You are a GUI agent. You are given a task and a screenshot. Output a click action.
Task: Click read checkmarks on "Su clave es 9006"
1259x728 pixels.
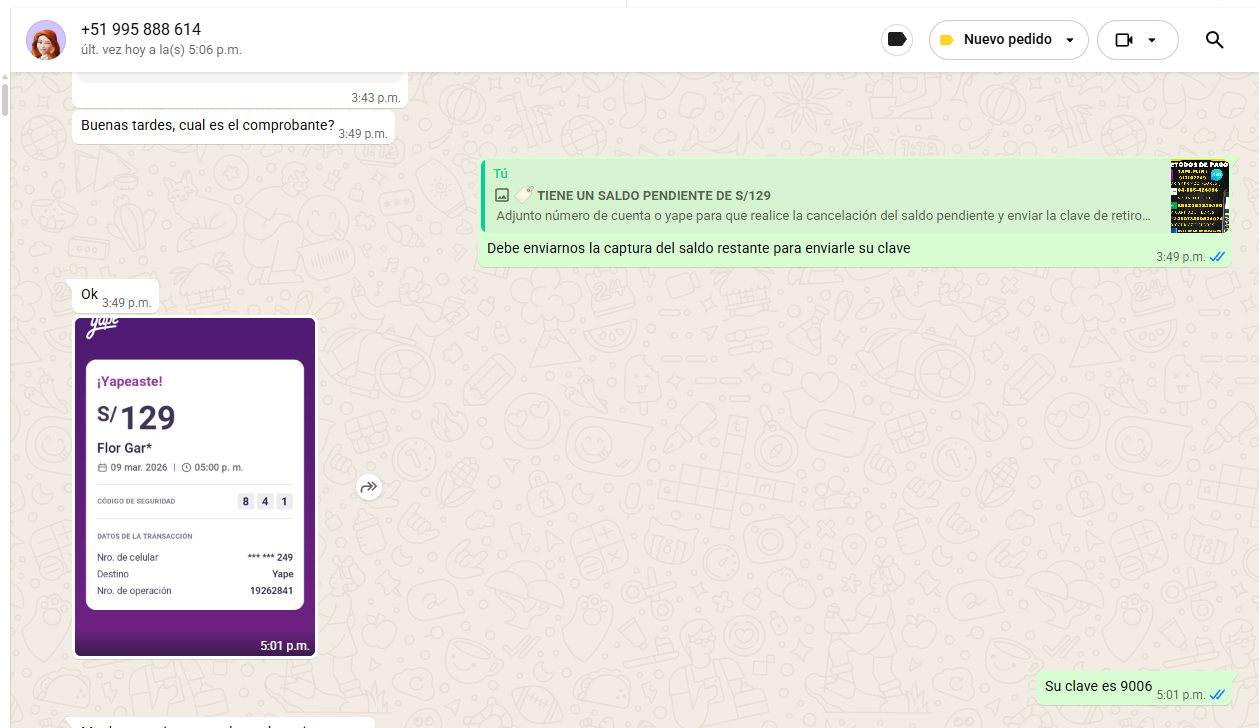pyautogui.click(x=1217, y=694)
